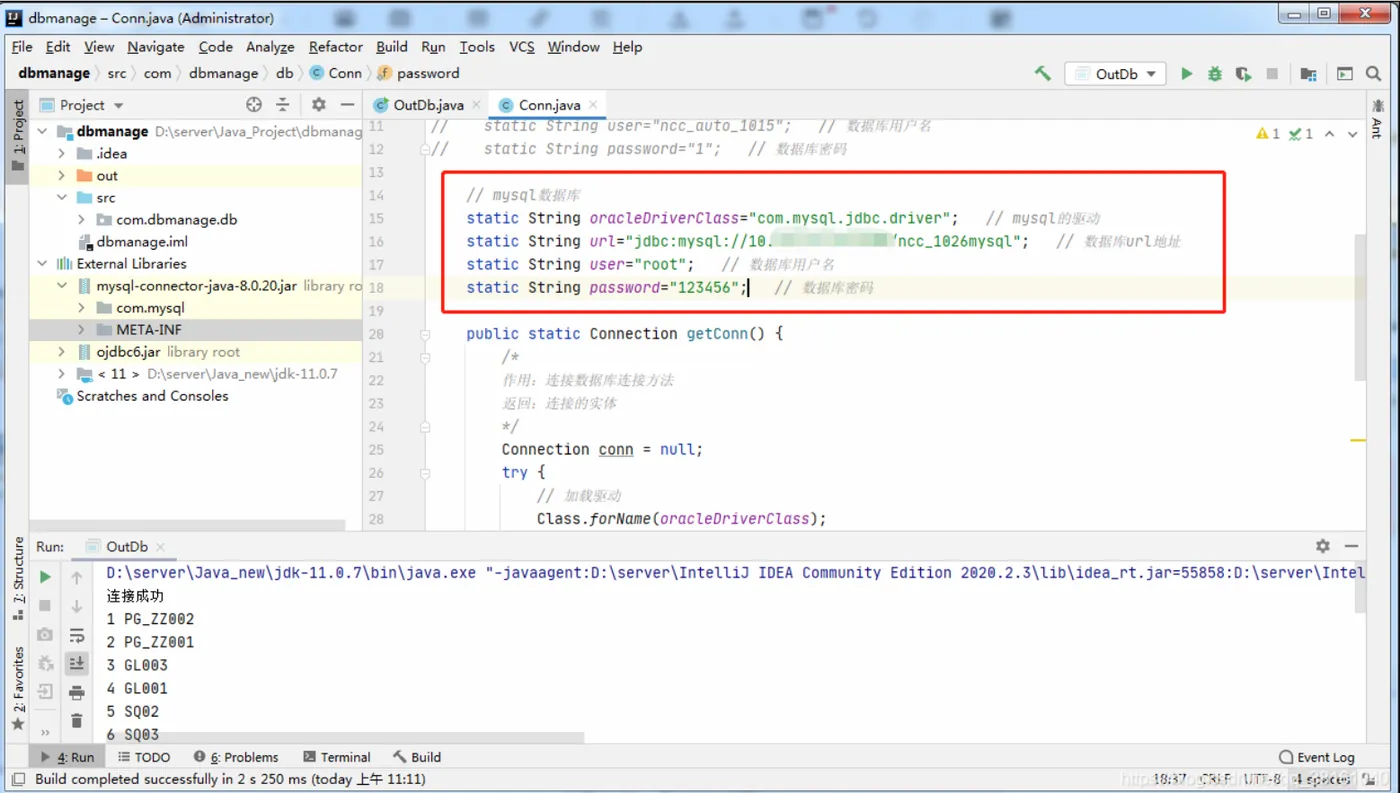Click the password breadcrumb
The height and width of the screenshot is (793, 1400).
pyautogui.click(x=418, y=73)
